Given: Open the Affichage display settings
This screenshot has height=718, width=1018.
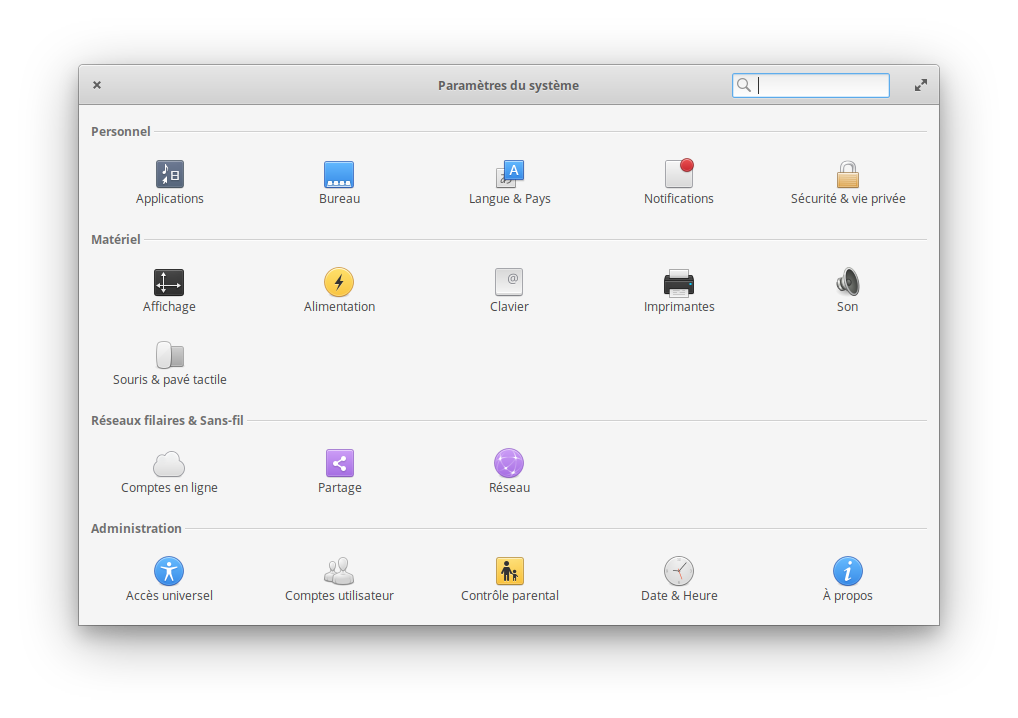Looking at the screenshot, I should [x=169, y=291].
